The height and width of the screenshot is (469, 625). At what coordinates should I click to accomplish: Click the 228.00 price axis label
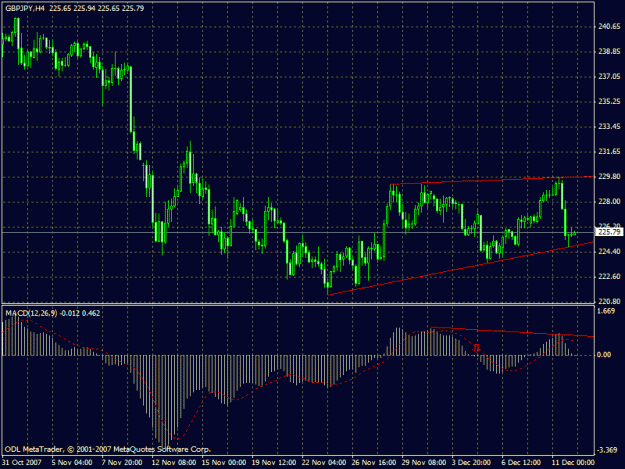pyautogui.click(x=609, y=202)
